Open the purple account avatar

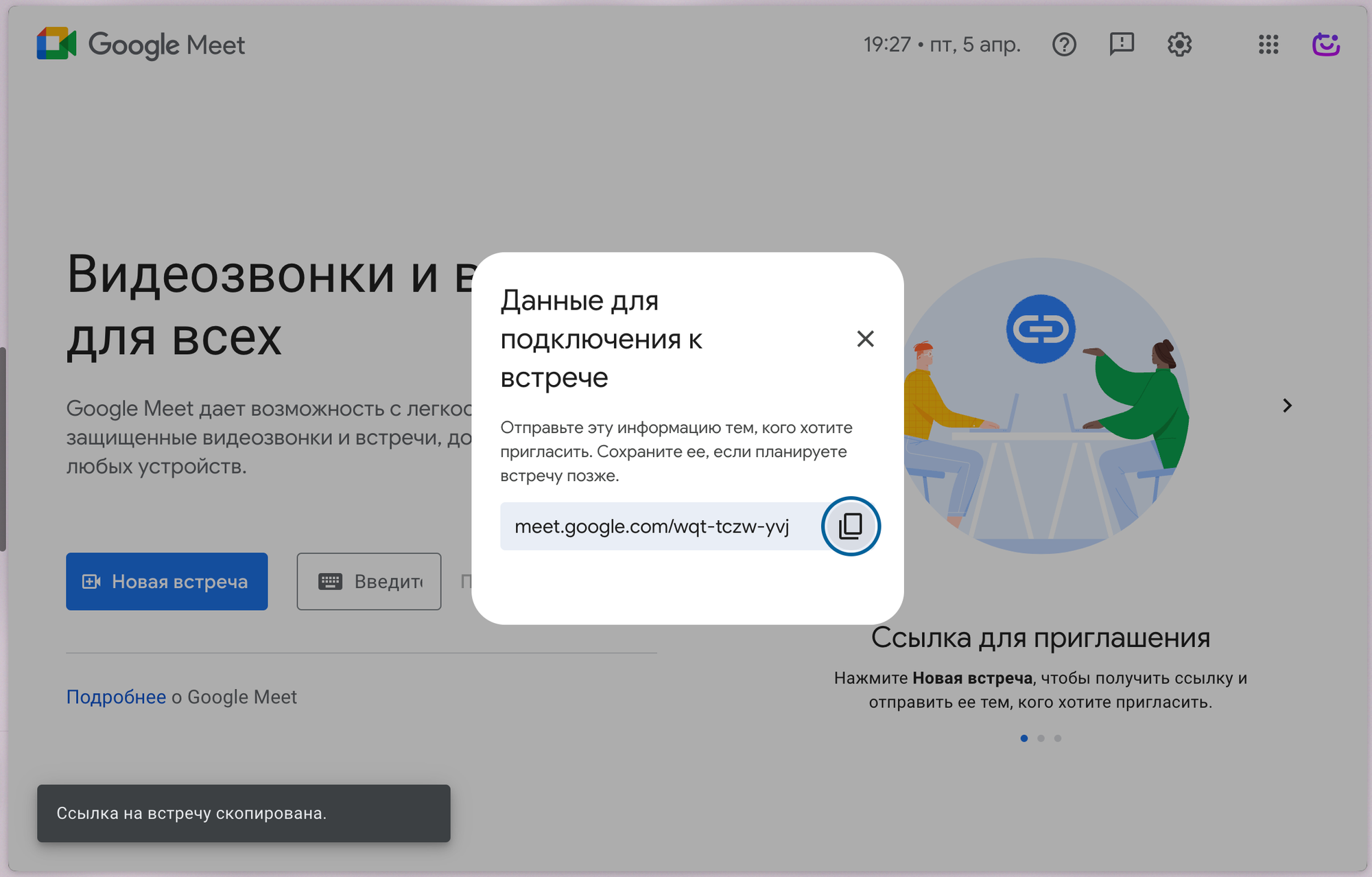point(1326,45)
